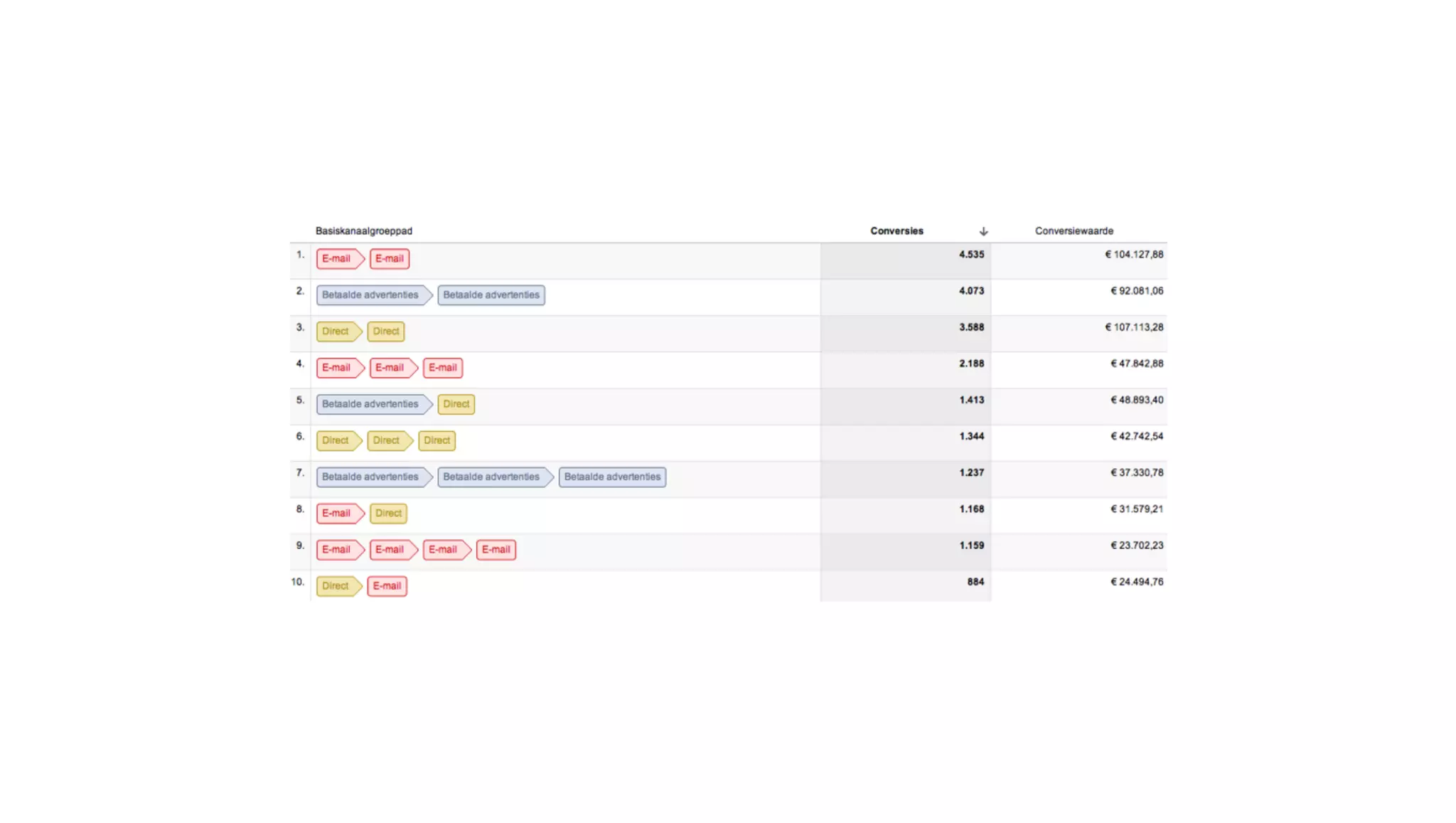Click the Direct tag in row 8
Viewport: 1456px width, 823px height.
(x=388, y=513)
